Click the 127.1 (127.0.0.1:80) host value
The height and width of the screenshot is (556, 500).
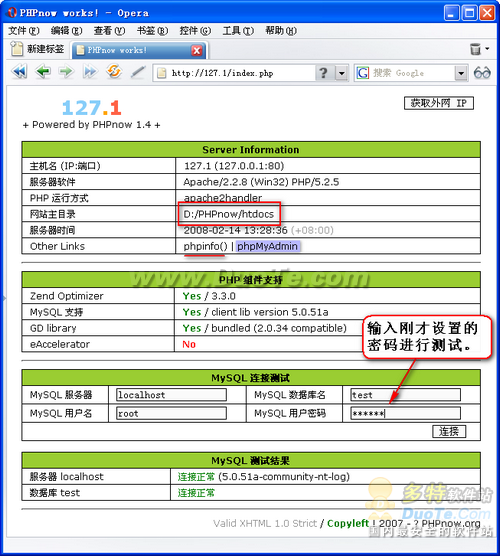tap(234, 166)
